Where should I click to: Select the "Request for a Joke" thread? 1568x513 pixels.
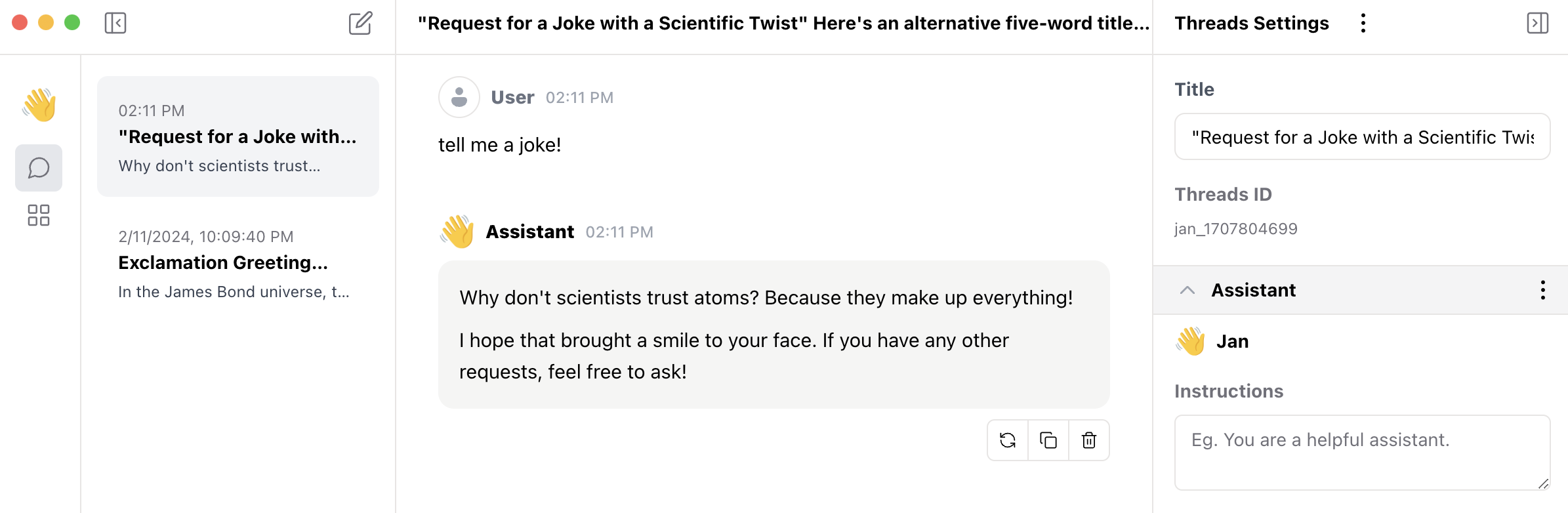tap(238, 136)
